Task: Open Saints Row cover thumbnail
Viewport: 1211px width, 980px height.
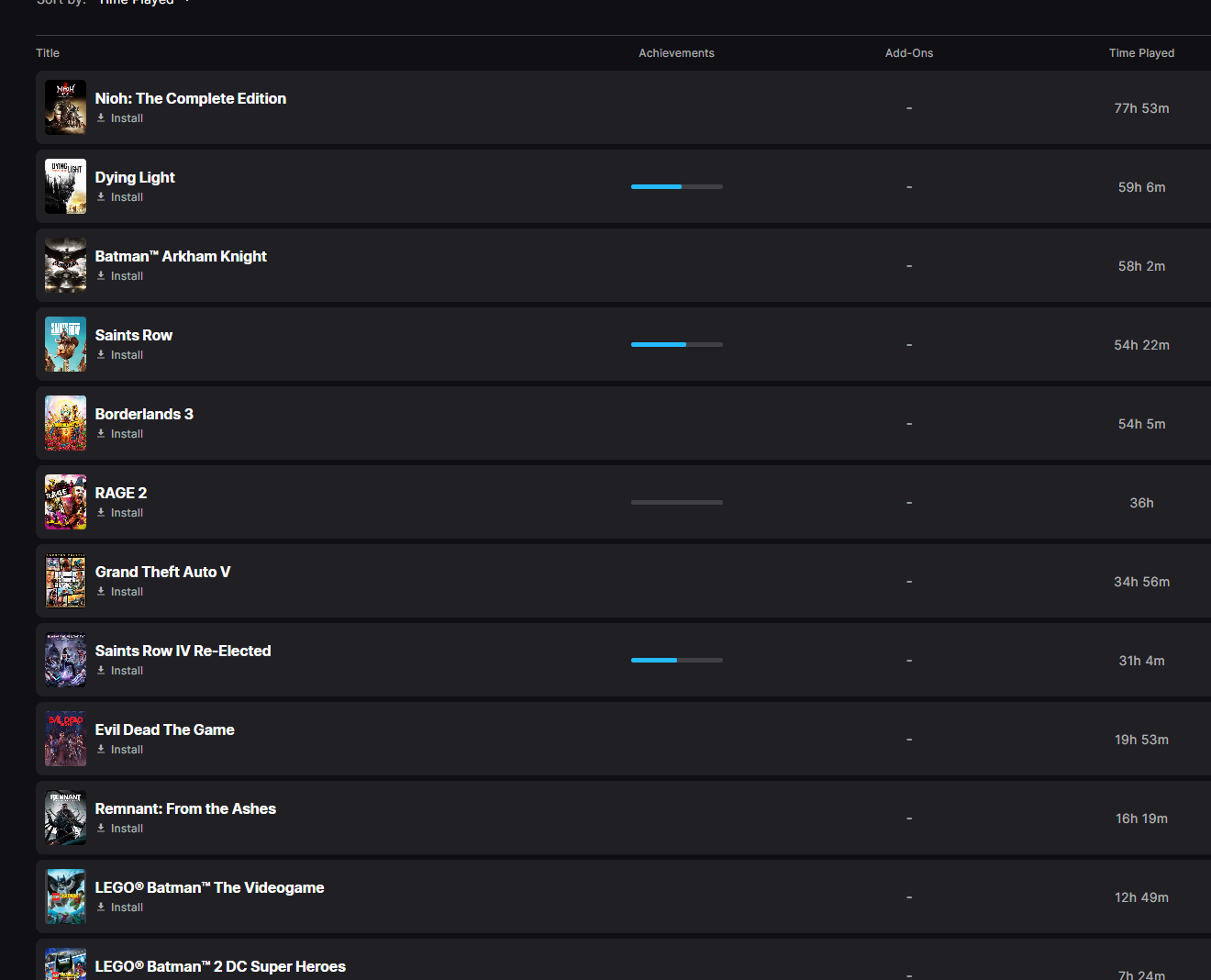Action: (x=65, y=344)
